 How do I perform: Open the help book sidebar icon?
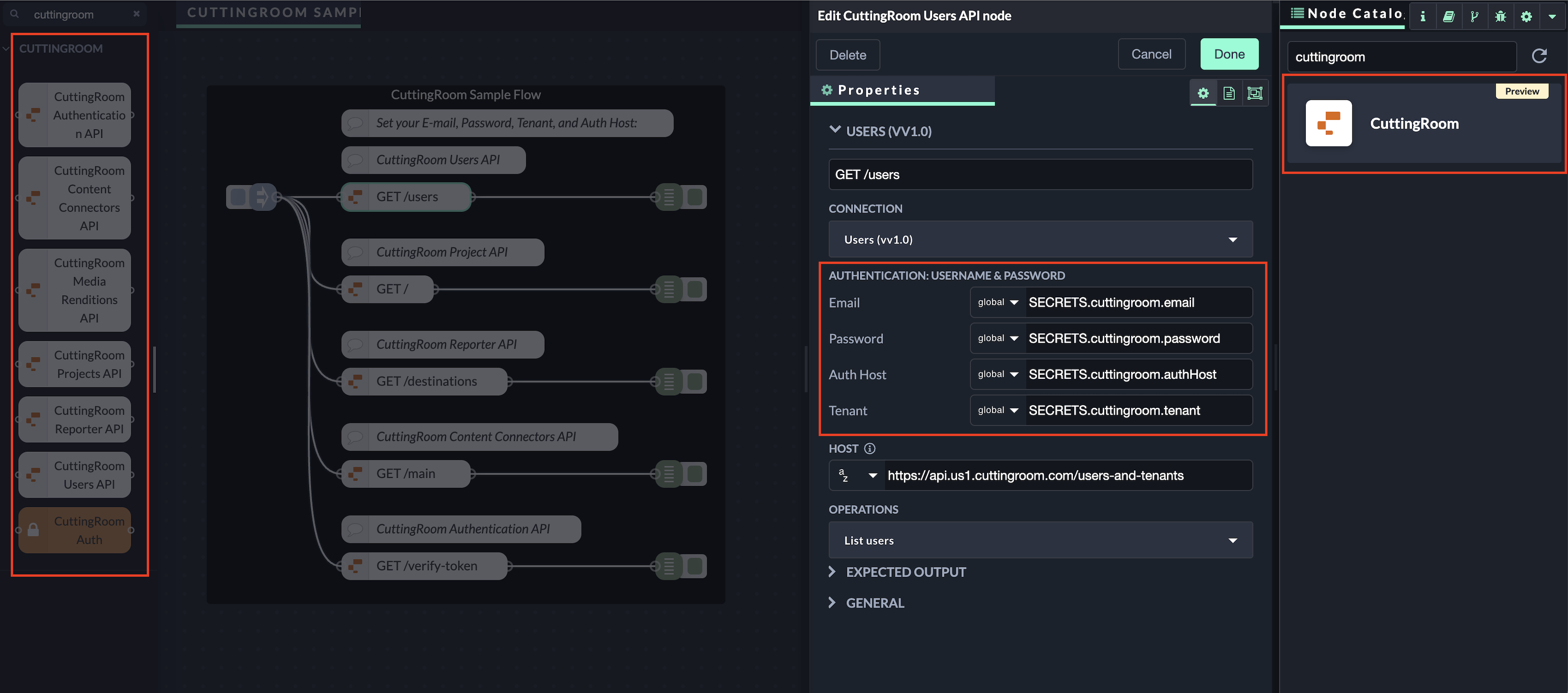1449,16
